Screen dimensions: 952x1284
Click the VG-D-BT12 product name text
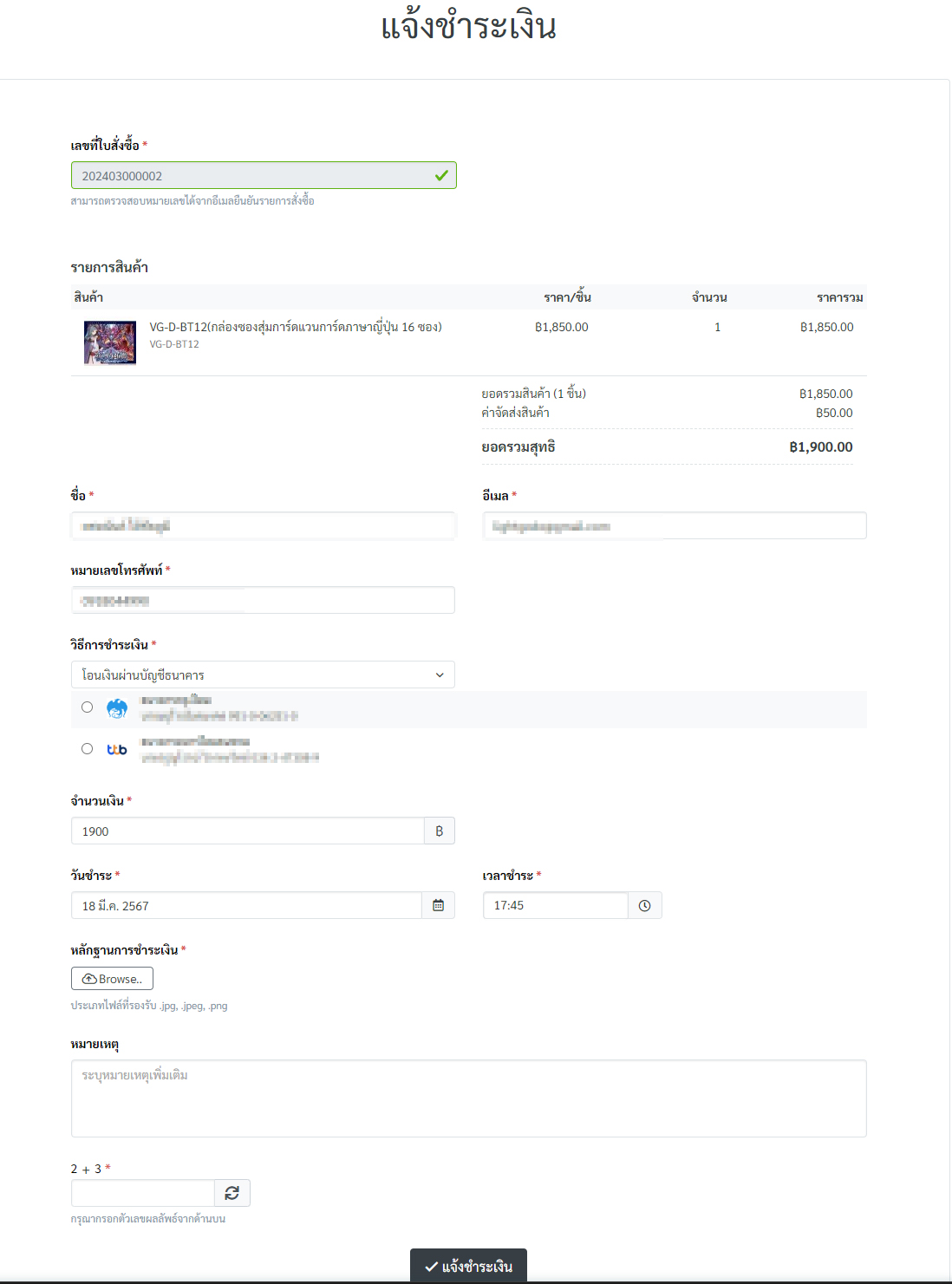pyautogui.click(x=296, y=327)
